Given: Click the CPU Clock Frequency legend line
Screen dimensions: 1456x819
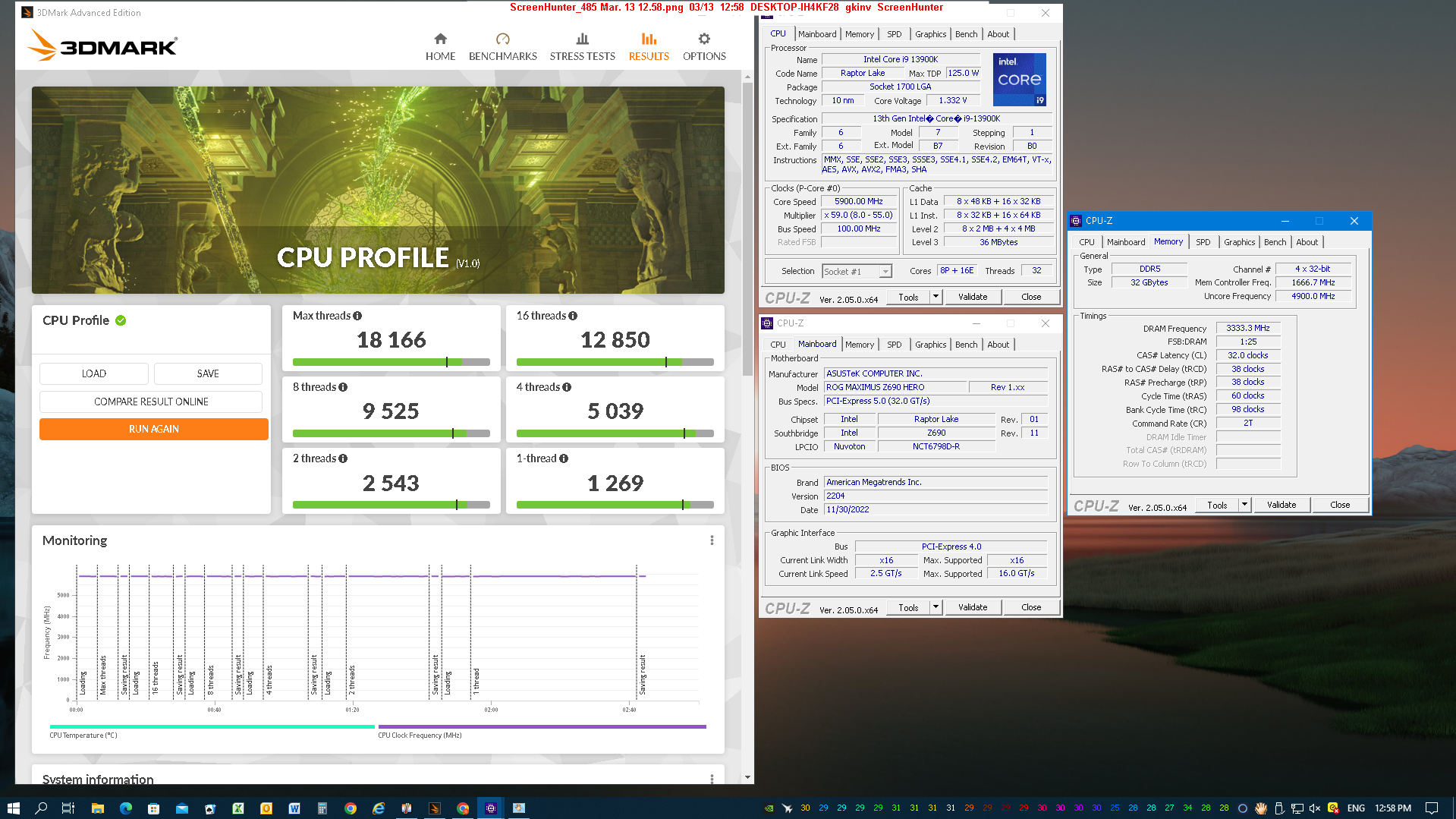Looking at the screenshot, I should pos(542,726).
